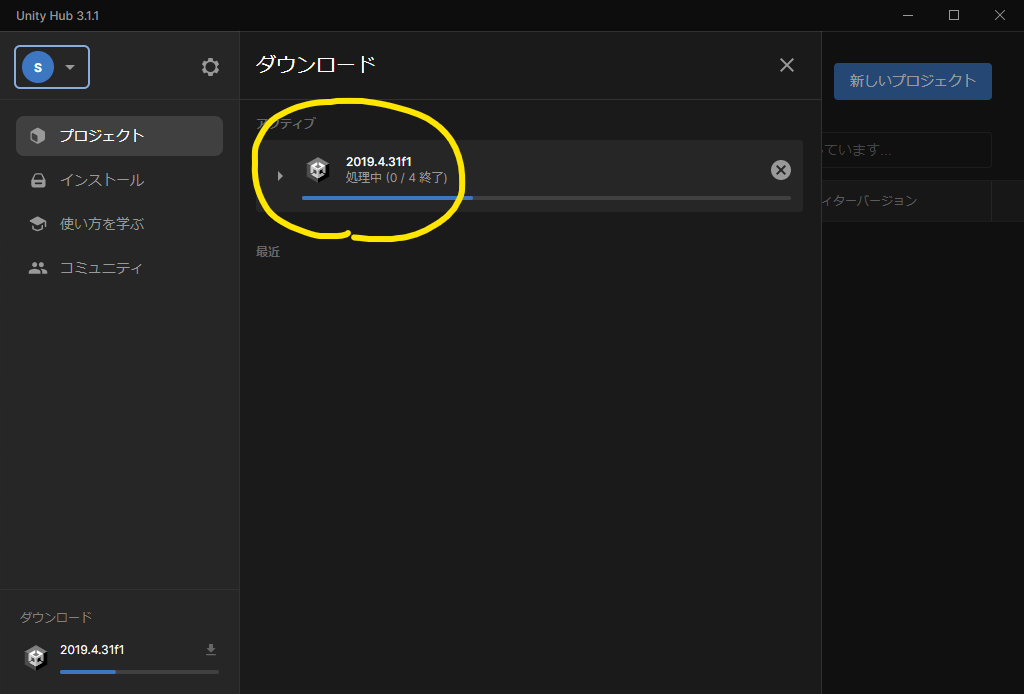Viewport: 1024px width, 694px height.
Task: Click the インストール drive icon
Action: tap(38, 180)
